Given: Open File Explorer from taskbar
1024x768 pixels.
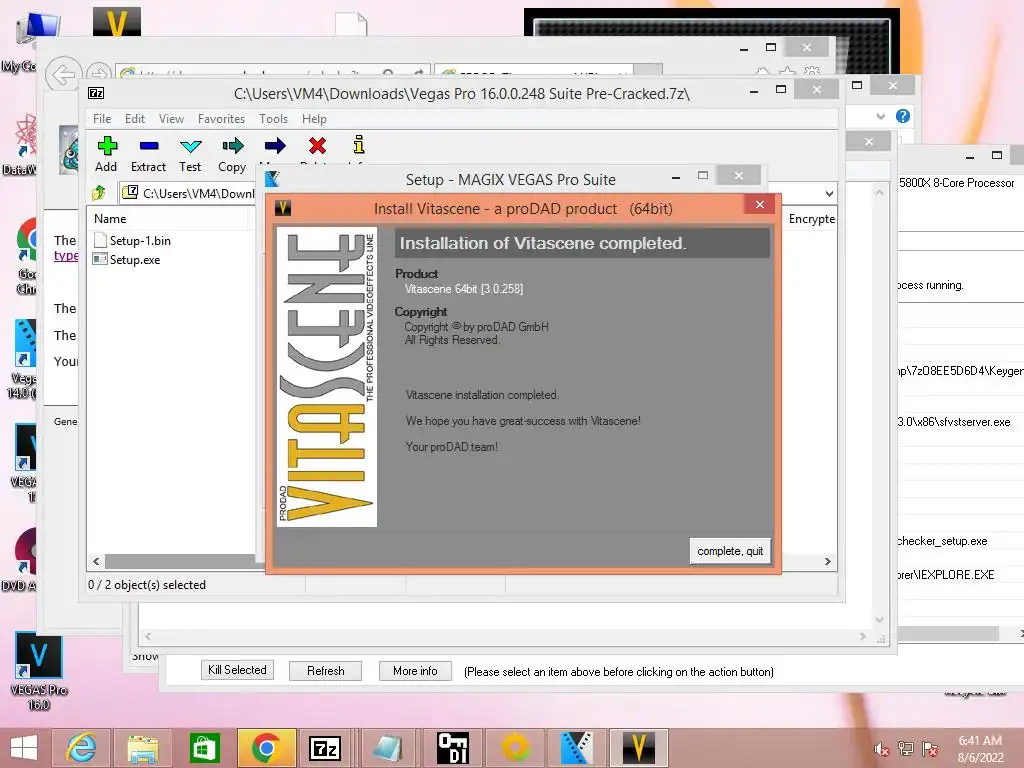Looking at the screenshot, I should pyautogui.click(x=142, y=748).
